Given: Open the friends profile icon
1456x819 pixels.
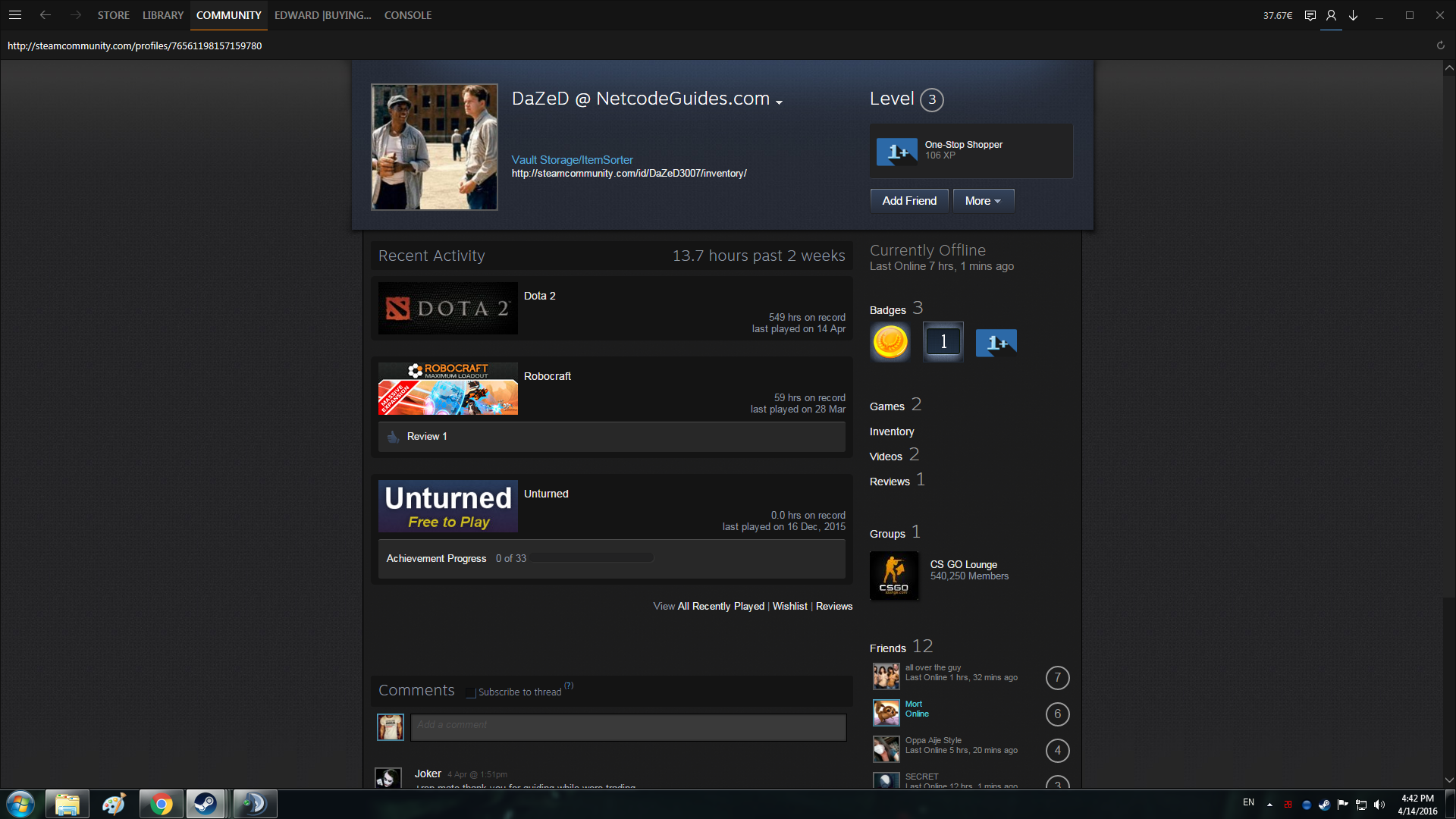Looking at the screenshot, I should pyautogui.click(x=1331, y=15).
